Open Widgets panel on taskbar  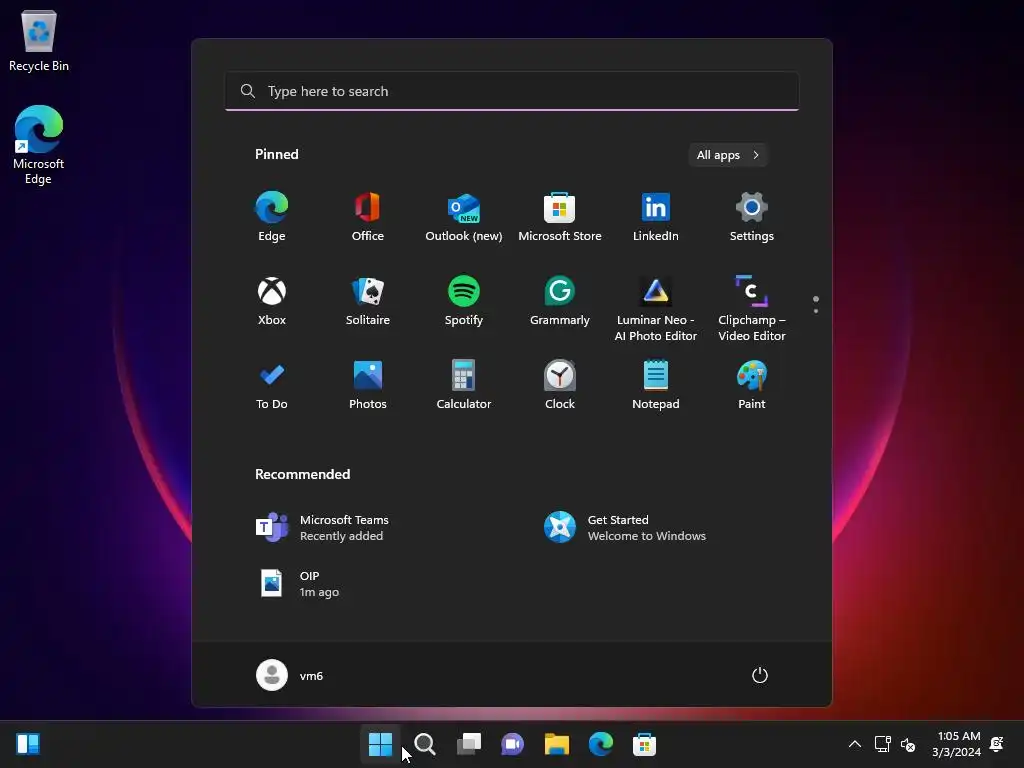click(28, 744)
